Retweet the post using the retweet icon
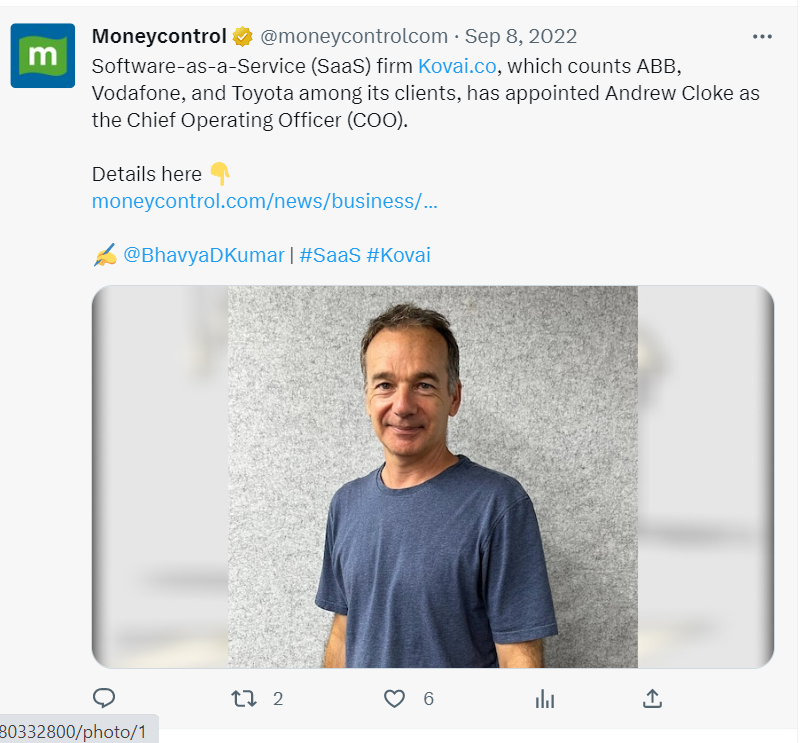Screen dimensions: 803x743 pos(244,698)
